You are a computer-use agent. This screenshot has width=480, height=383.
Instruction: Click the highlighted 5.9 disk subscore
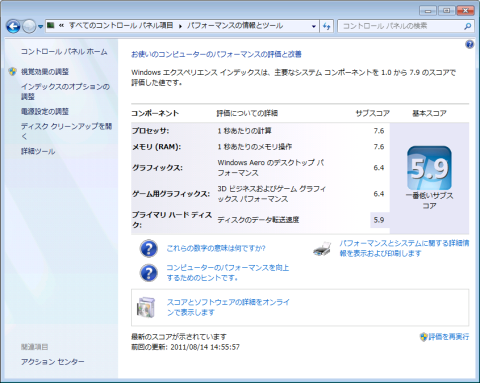(379, 220)
